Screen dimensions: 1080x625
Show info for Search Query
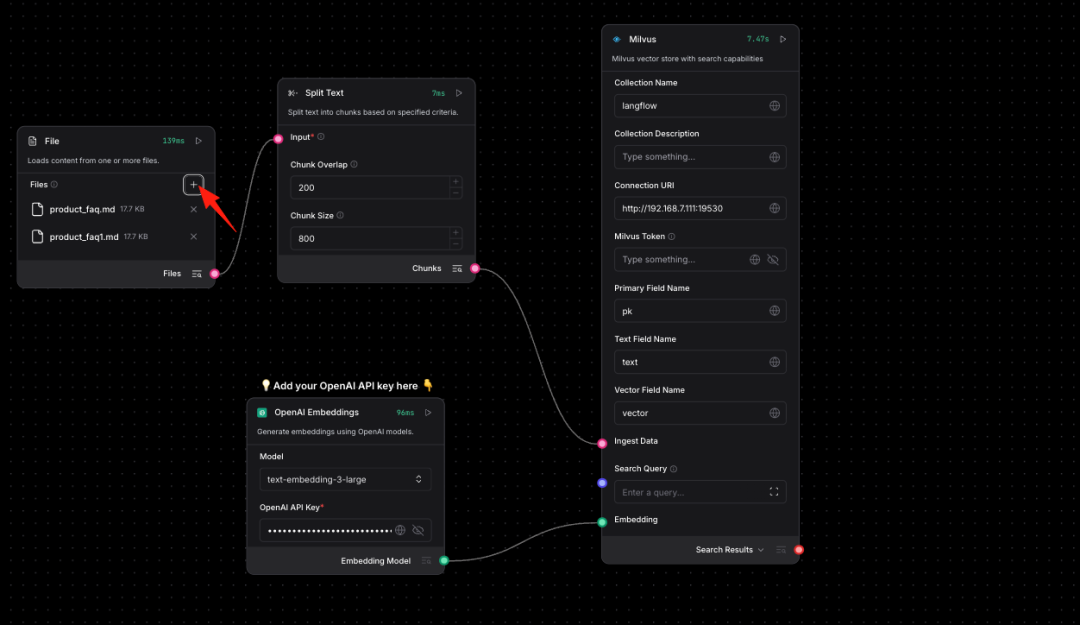(674, 469)
